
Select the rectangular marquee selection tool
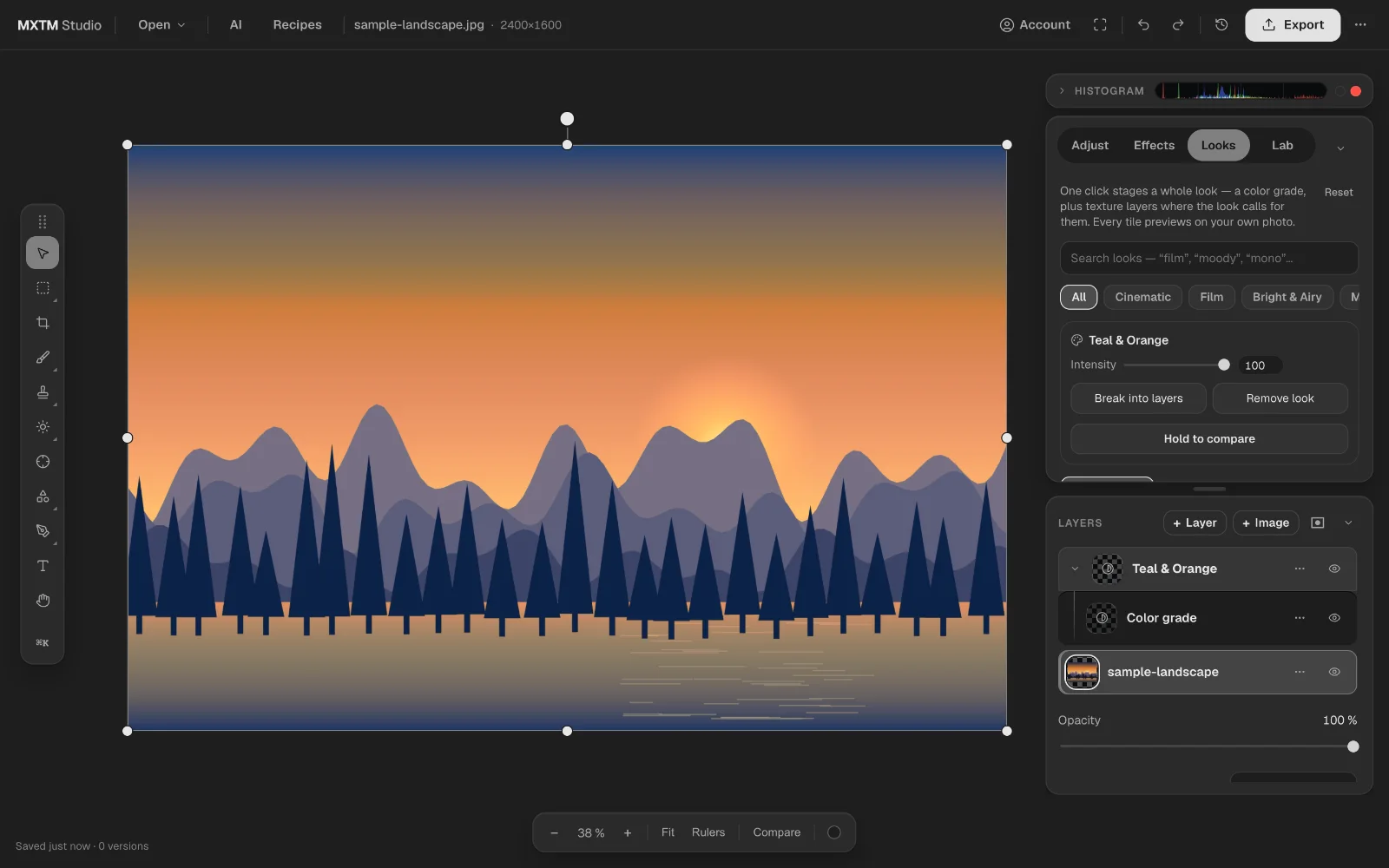(43, 288)
